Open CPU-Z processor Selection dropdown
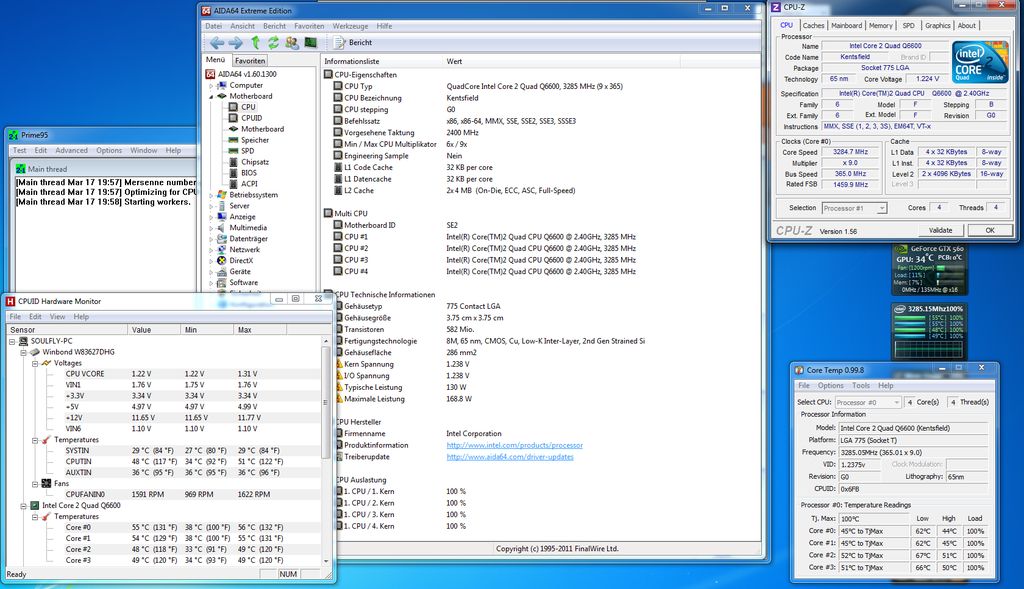1024x589 pixels. pos(882,208)
